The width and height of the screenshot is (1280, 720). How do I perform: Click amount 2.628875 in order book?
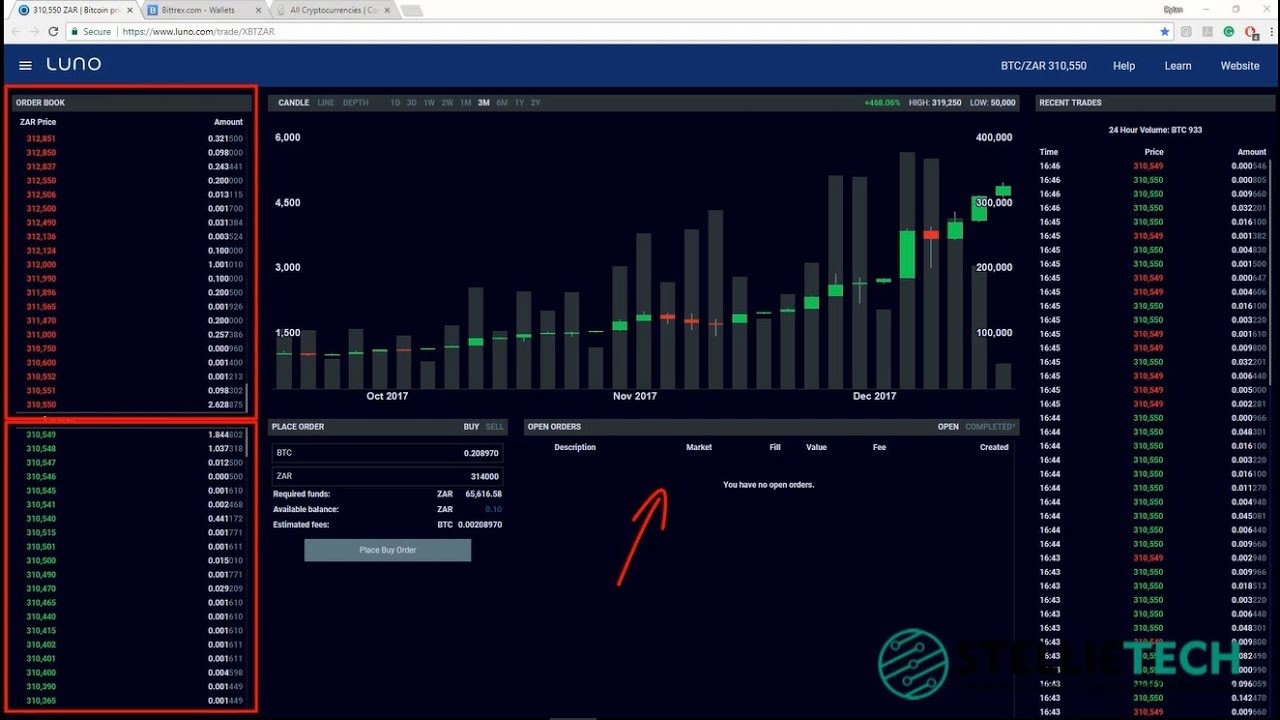point(225,405)
